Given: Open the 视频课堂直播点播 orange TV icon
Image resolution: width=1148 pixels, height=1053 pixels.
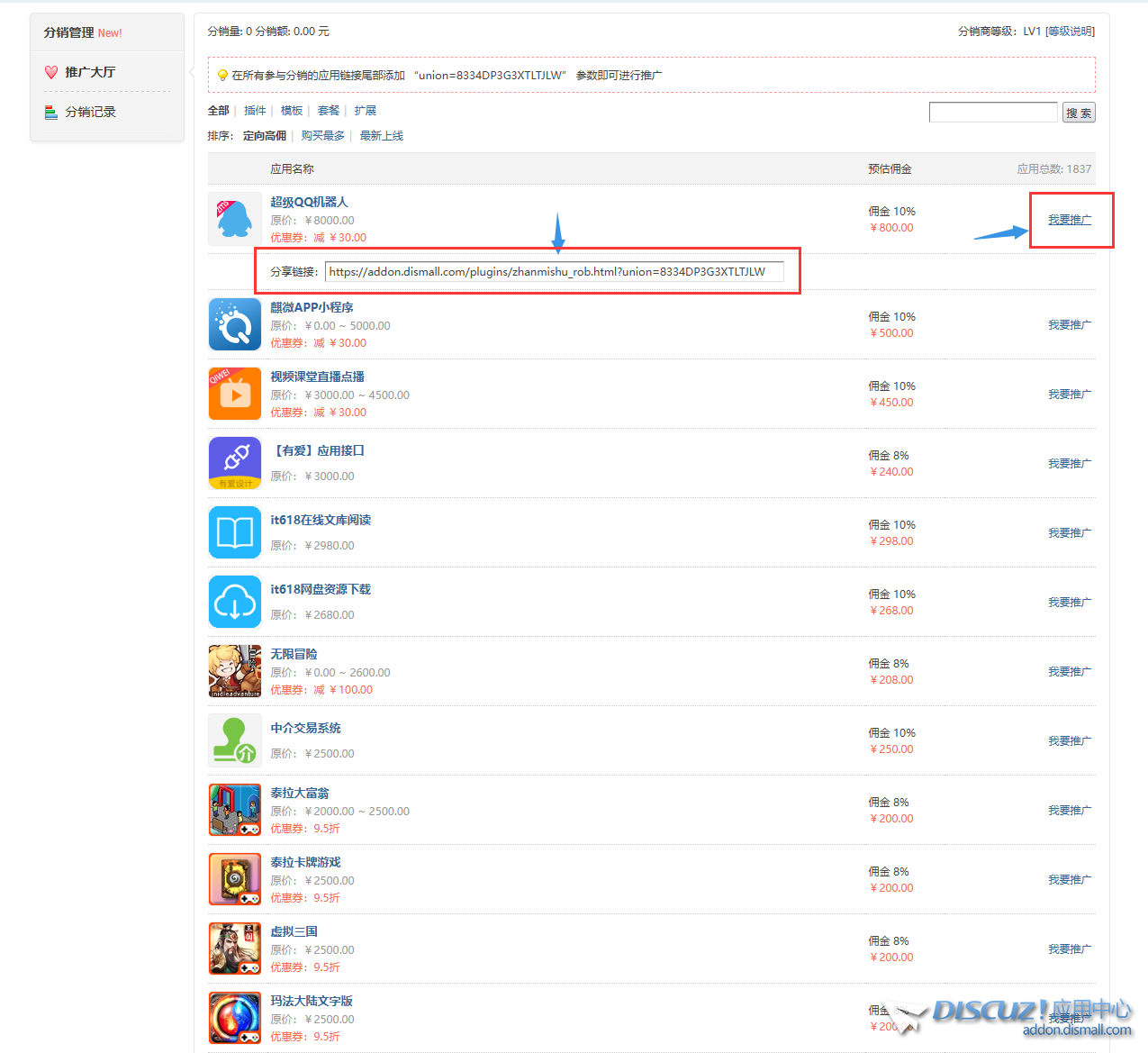Looking at the screenshot, I should point(234,394).
